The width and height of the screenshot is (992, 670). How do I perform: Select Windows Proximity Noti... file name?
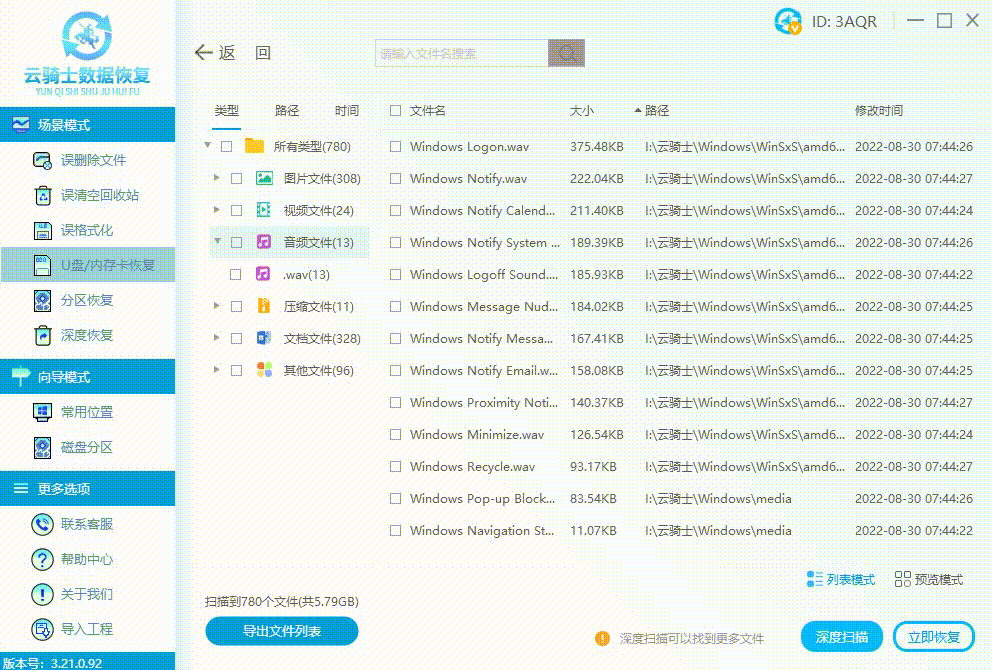pyautogui.click(x=484, y=403)
